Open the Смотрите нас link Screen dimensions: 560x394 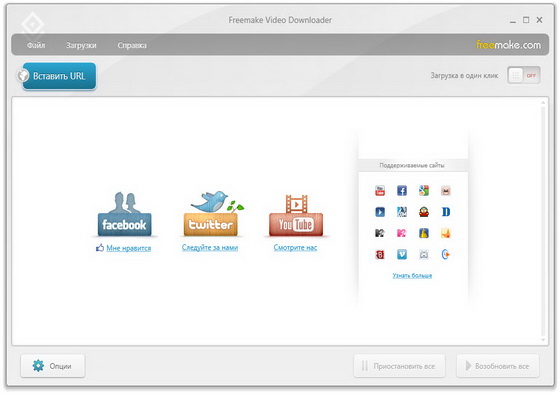click(x=295, y=247)
